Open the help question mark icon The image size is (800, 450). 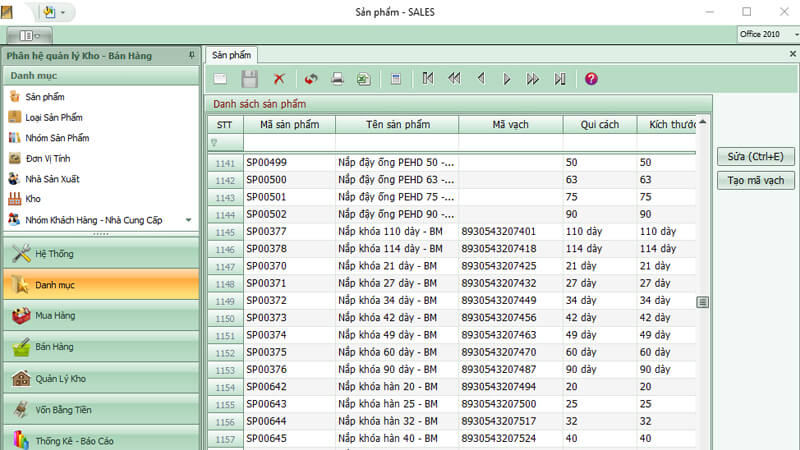pyautogui.click(x=591, y=79)
